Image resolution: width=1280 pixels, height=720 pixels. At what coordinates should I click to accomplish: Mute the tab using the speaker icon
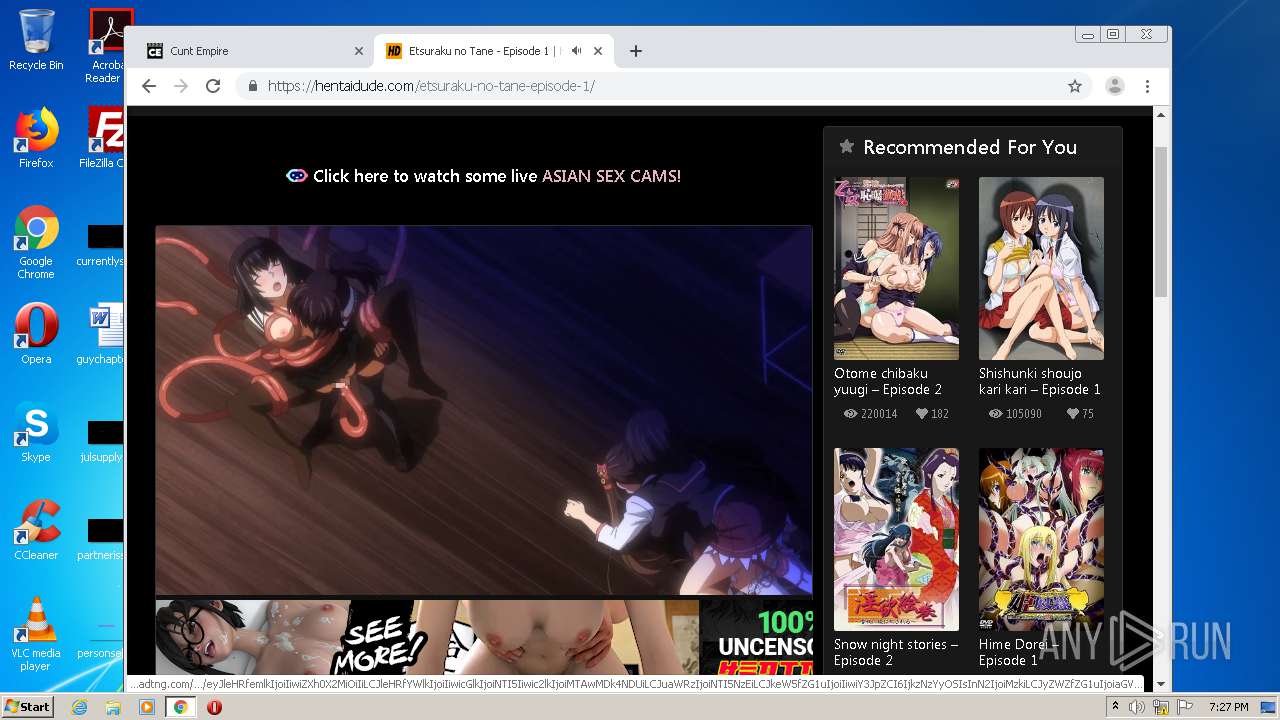(x=577, y=51)
